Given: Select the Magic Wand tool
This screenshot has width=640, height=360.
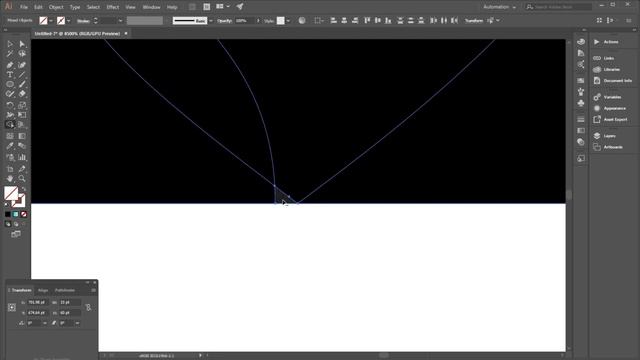Looking at the screenshot, I should click(10, 54).
